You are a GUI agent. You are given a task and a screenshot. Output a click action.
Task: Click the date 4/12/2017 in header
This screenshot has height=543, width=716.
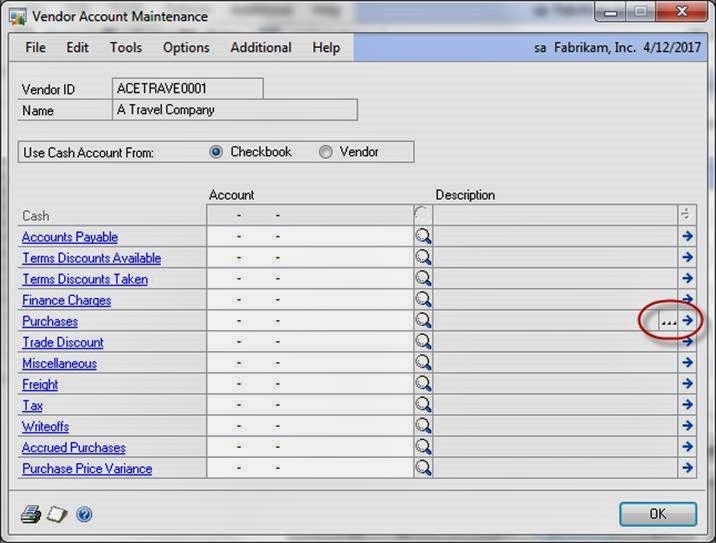pos(672,47)
